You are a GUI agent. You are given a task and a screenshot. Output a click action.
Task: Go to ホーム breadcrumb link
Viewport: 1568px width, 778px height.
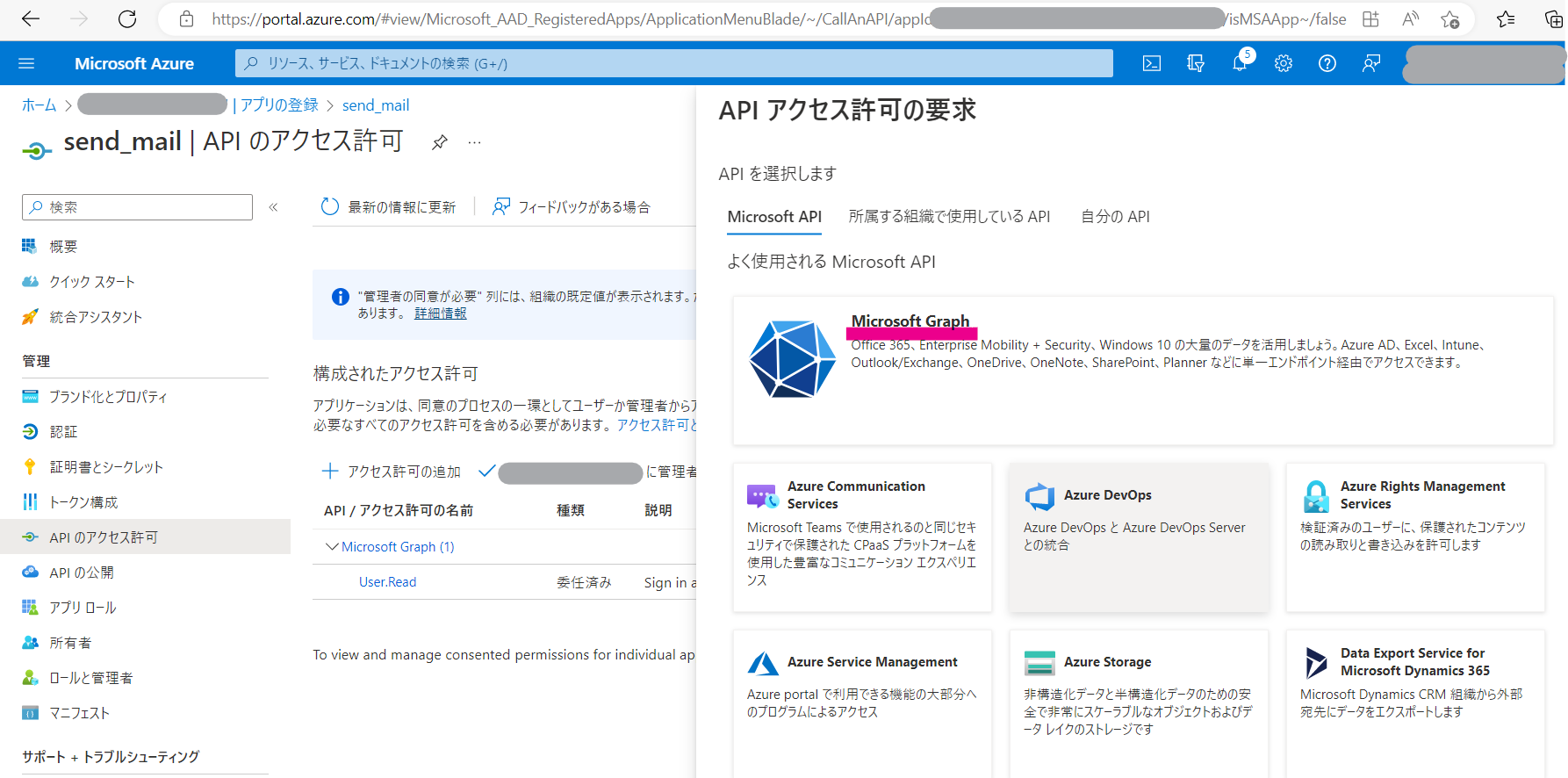pos(39,105)
